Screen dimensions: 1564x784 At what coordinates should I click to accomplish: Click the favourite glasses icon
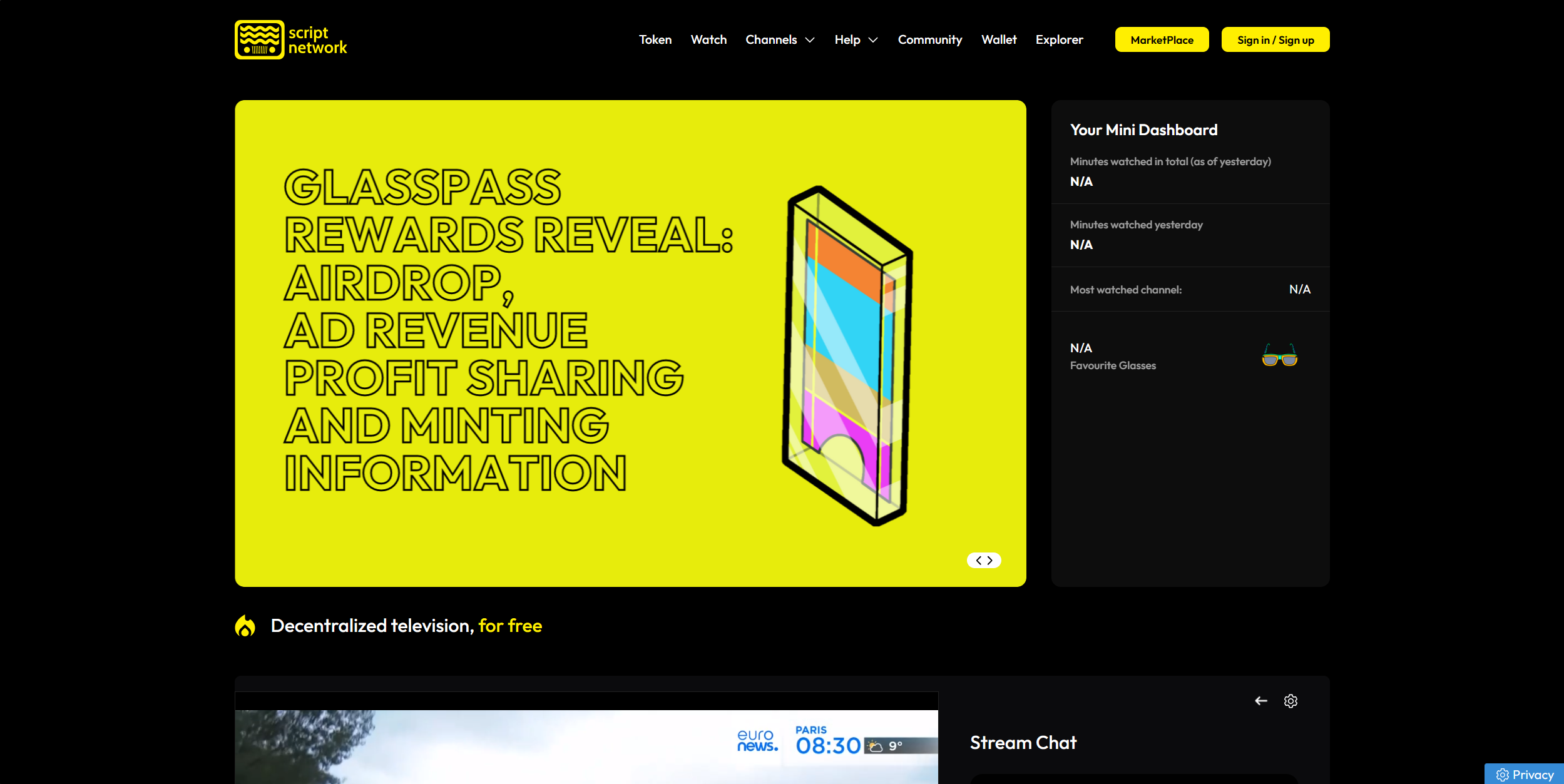1279,355
